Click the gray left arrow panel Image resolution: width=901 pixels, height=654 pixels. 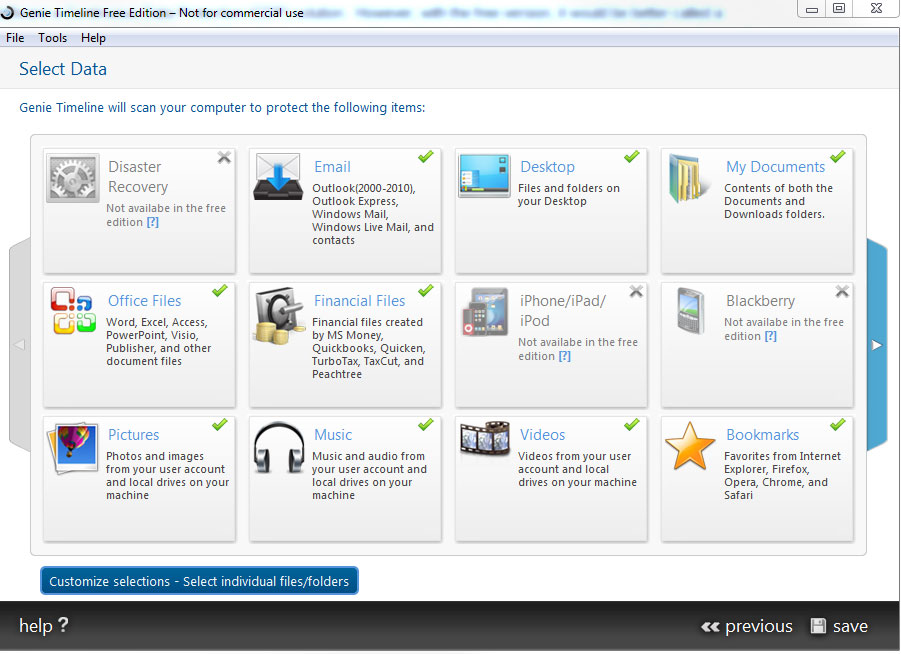pyautogui.click(x=20, y=345)
